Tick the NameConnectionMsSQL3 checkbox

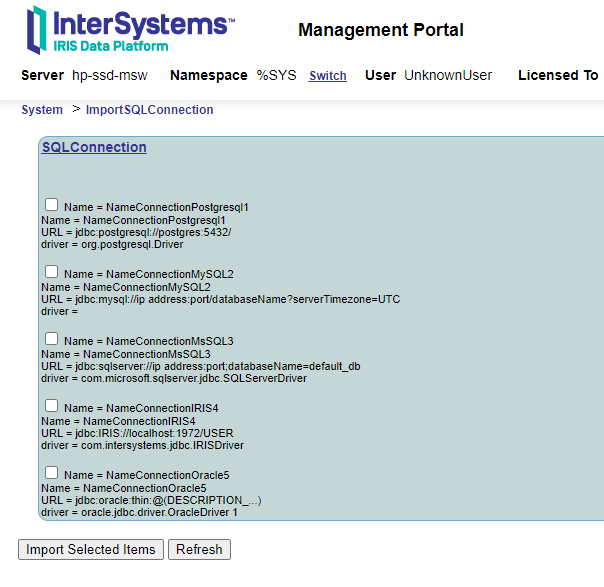pyautogui.click(x=52, y=339)
